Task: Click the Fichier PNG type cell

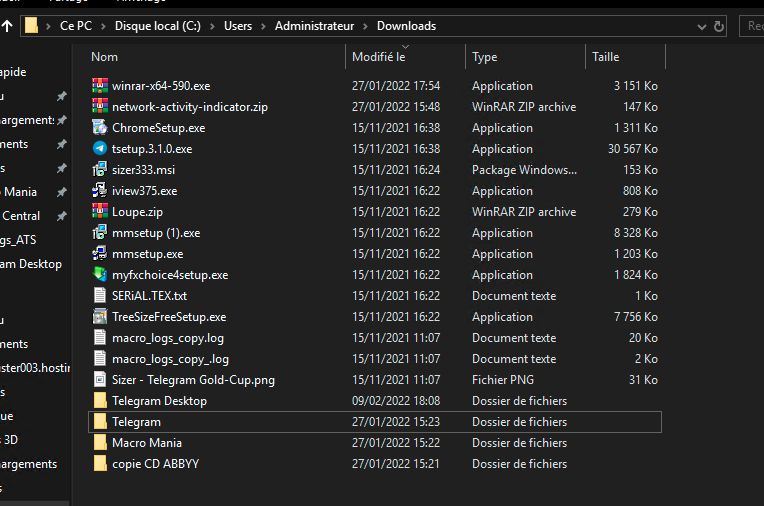Action: coord(503,380)
